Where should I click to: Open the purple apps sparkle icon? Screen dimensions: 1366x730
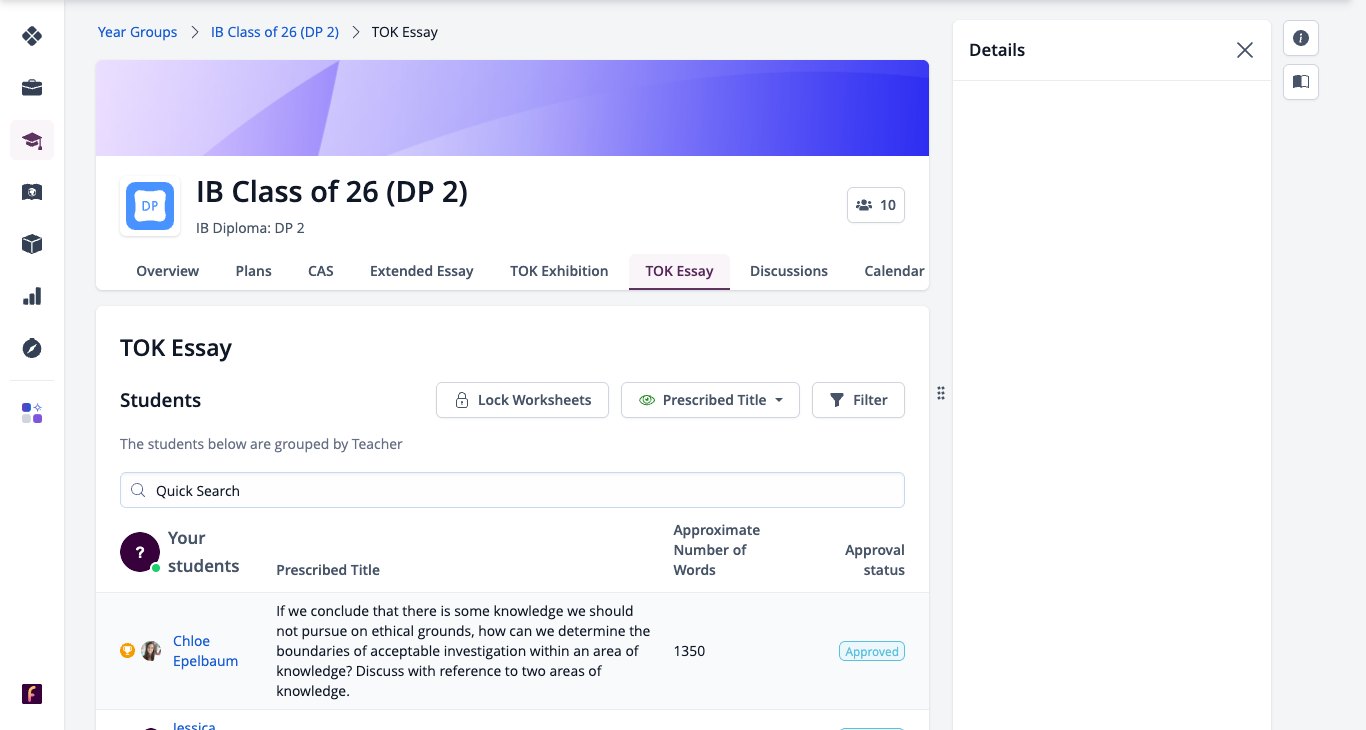click(x=32, y=413)
